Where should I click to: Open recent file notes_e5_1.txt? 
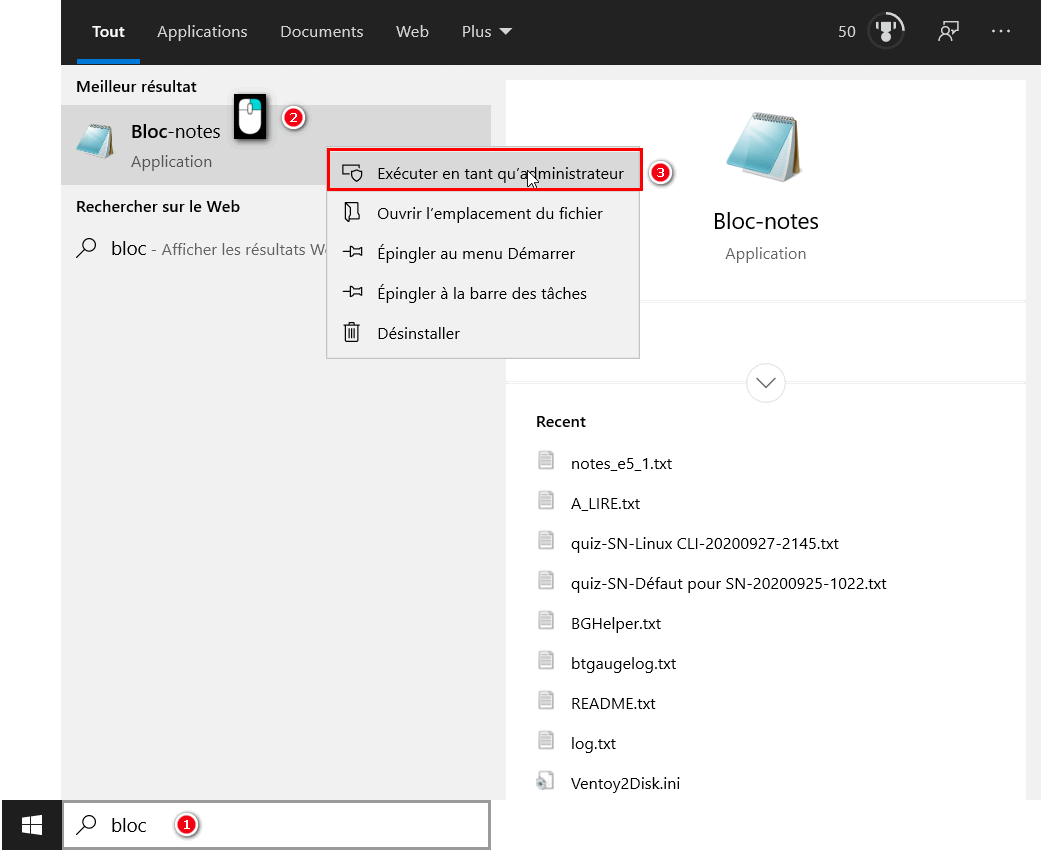click(x=621, y=464)
